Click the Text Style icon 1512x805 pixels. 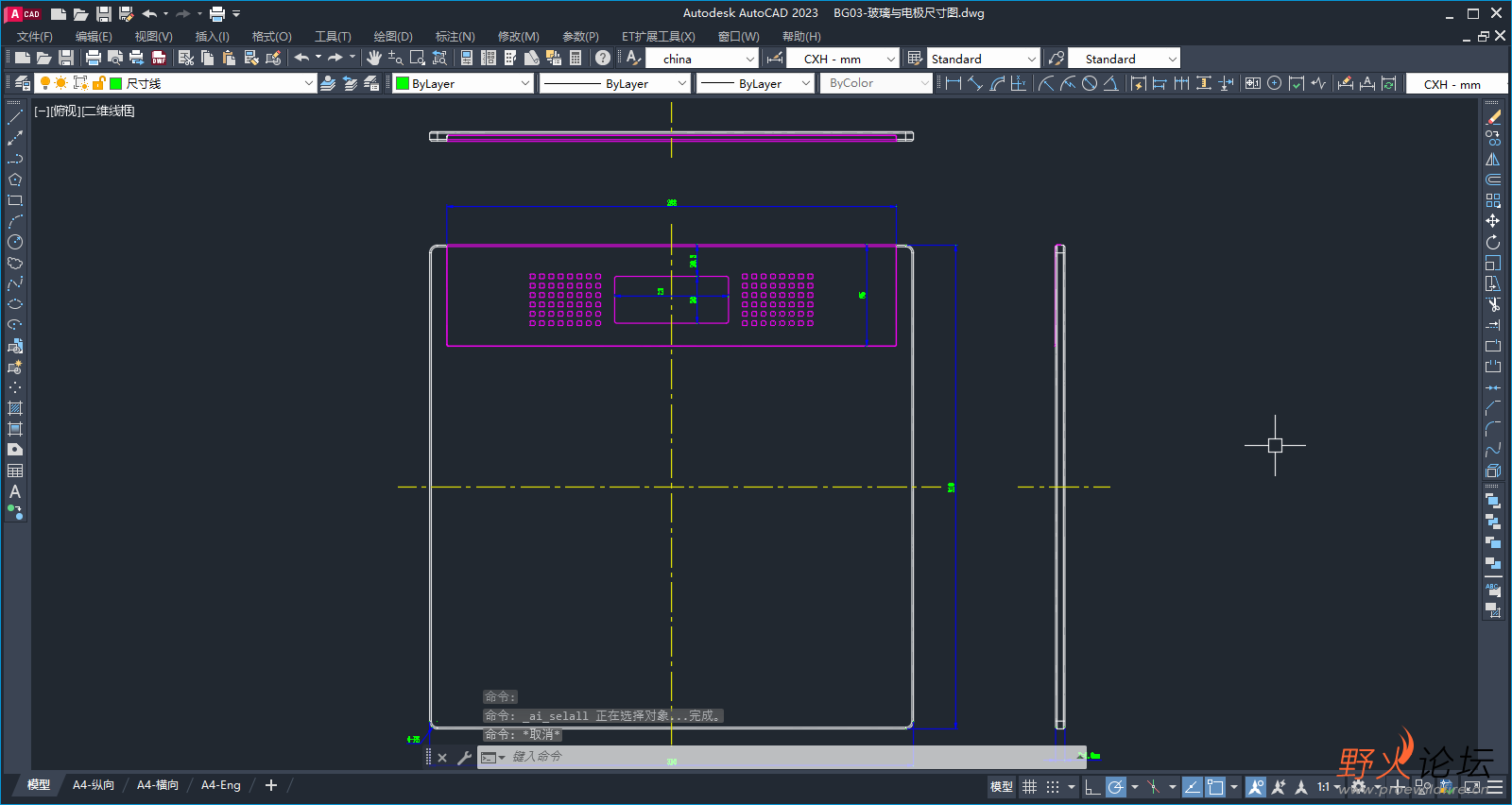[x=634, y=59]
